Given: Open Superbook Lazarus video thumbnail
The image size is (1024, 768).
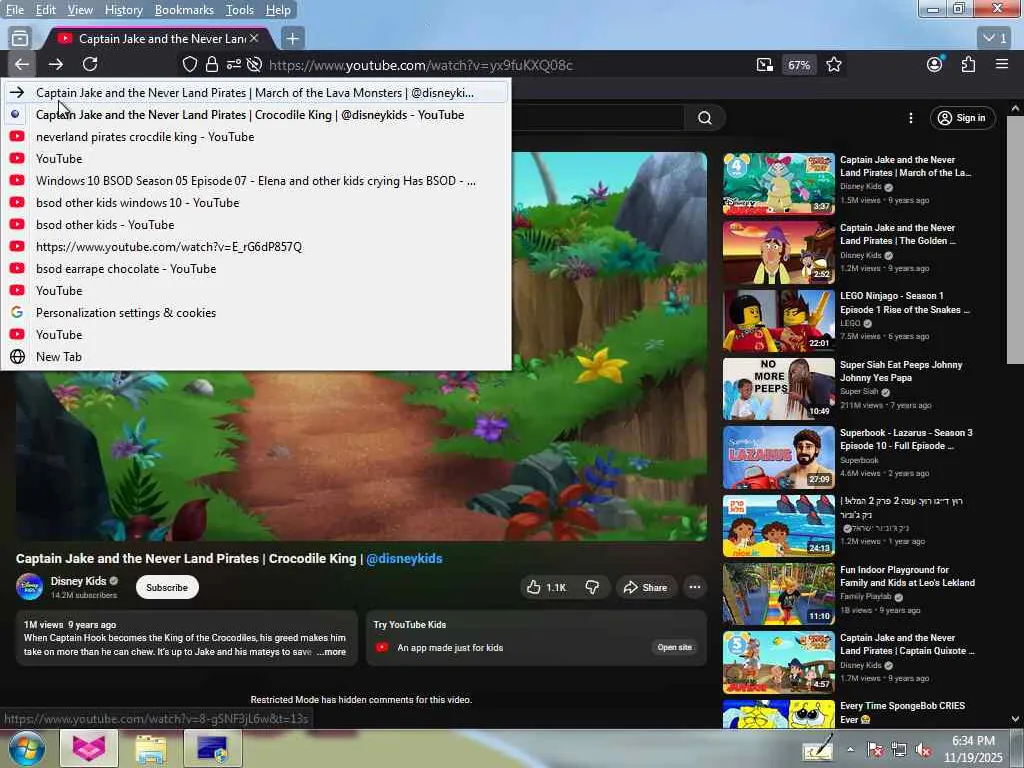Looking at the screenshot, I should click(778, 457).
